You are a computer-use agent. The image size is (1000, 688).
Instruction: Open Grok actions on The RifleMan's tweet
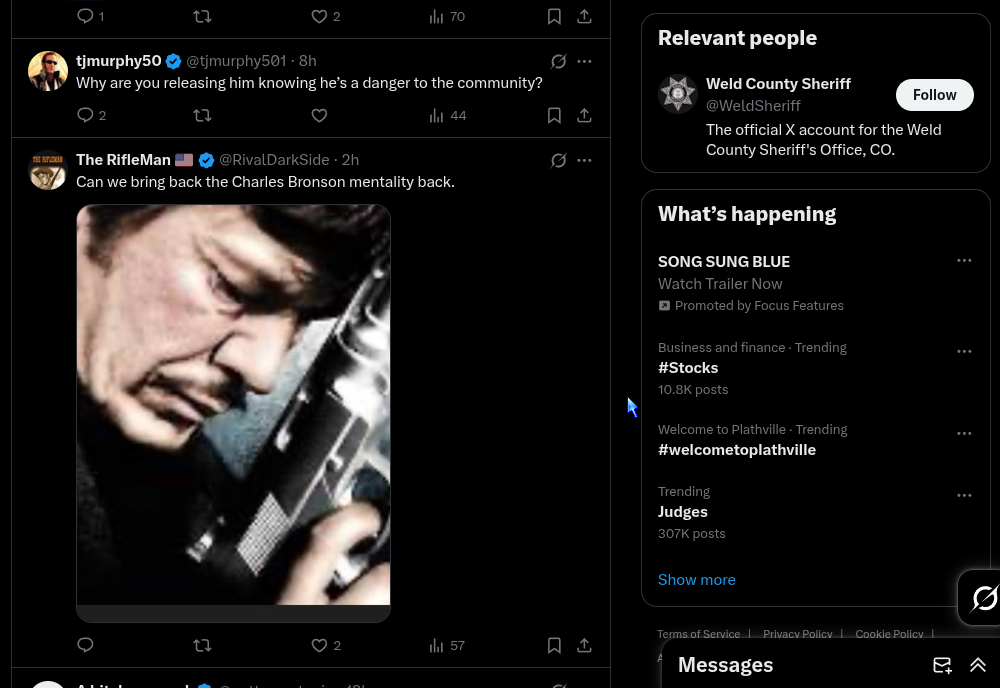tap(559, 160)
